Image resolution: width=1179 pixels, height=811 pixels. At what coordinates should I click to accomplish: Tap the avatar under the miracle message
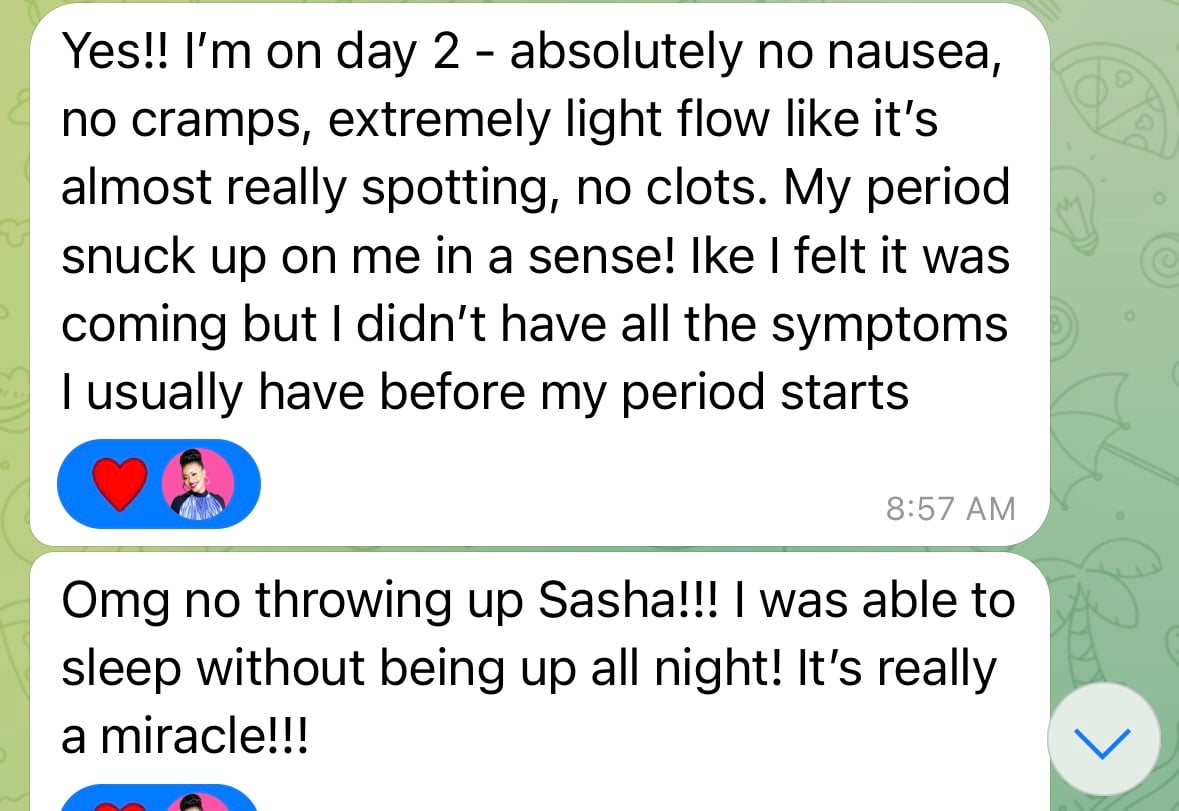204,803
